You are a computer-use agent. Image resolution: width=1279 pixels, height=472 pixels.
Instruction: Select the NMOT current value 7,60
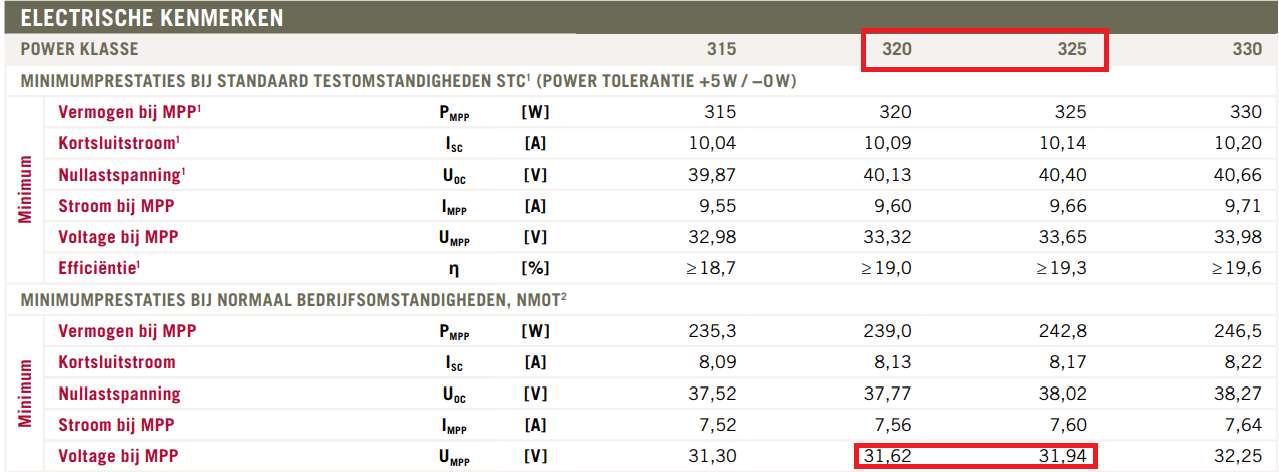point(1069,425)
